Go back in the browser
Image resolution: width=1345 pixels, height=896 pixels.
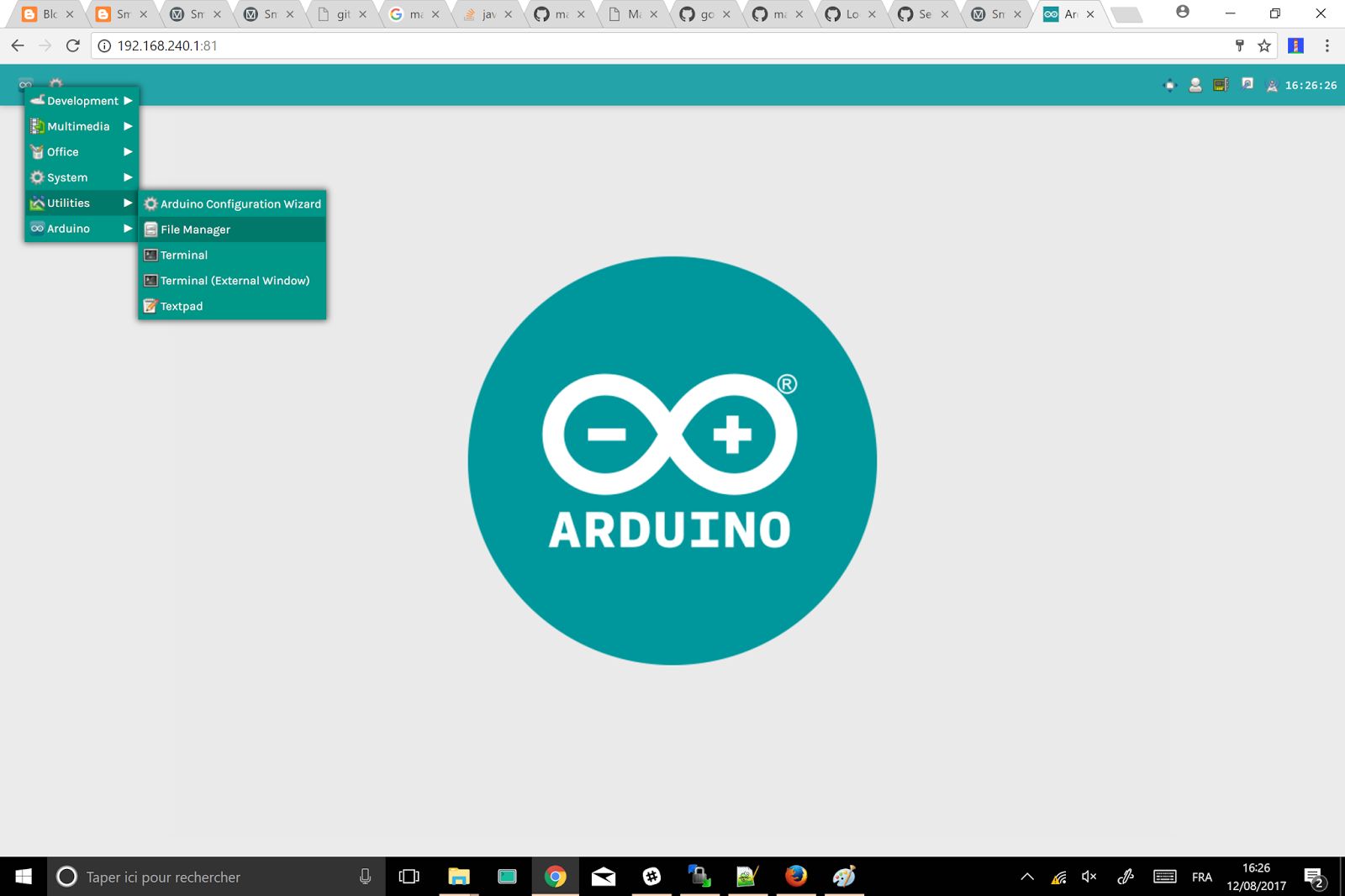click(x=18, y=45)
